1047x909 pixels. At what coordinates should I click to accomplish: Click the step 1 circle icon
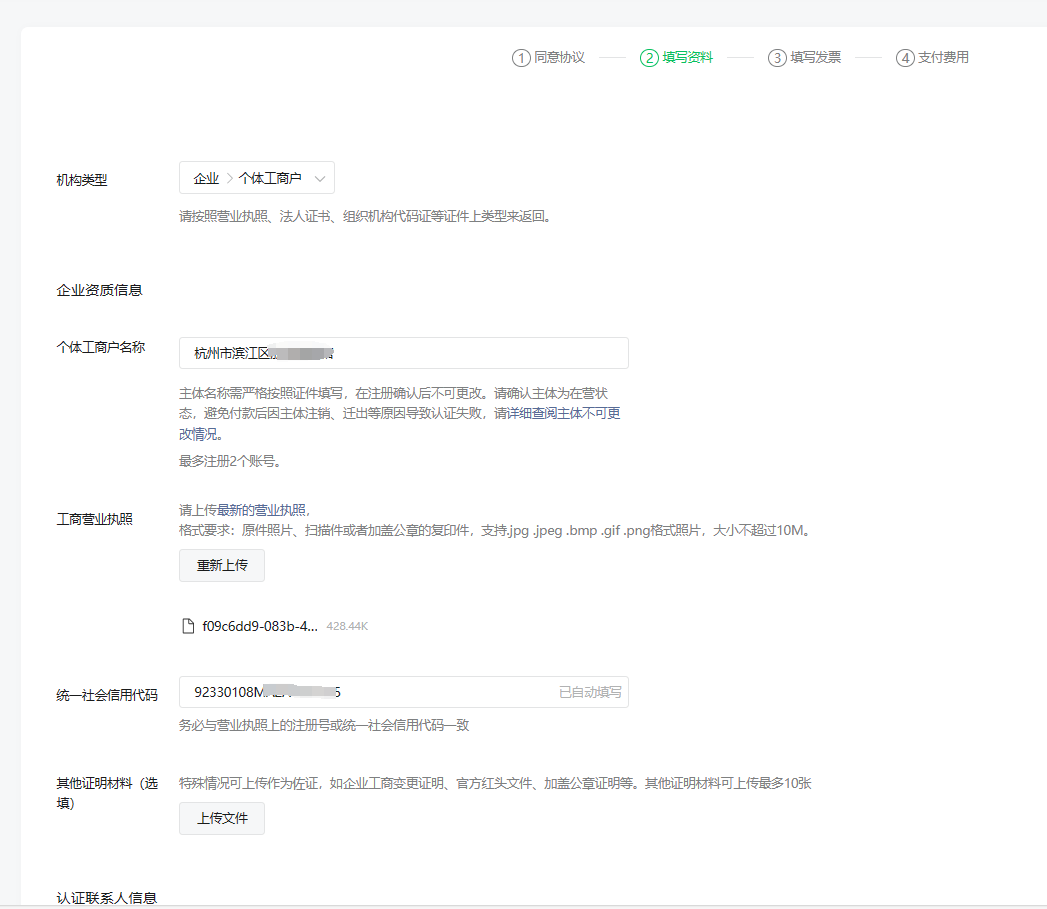pyautogui.click(x=521, y=58)
